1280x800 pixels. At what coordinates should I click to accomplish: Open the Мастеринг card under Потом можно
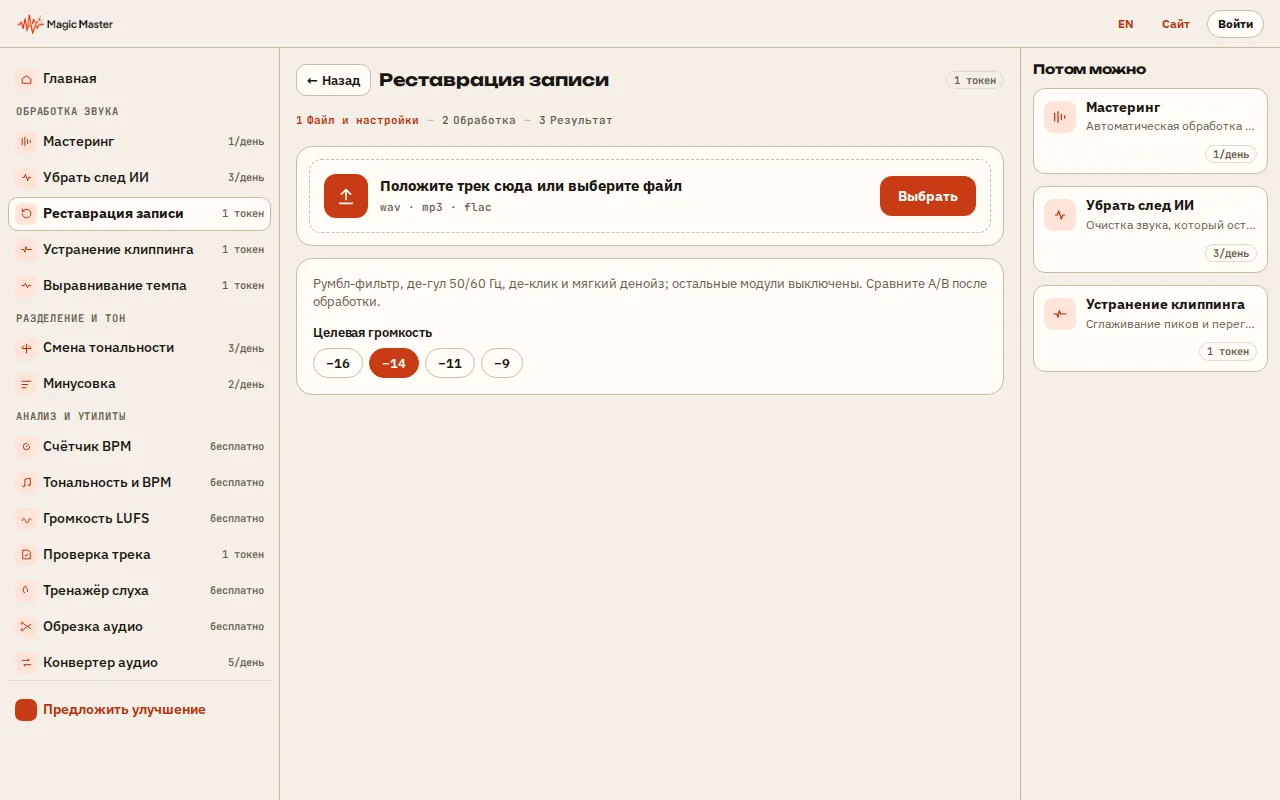[x=1150, y=130]
